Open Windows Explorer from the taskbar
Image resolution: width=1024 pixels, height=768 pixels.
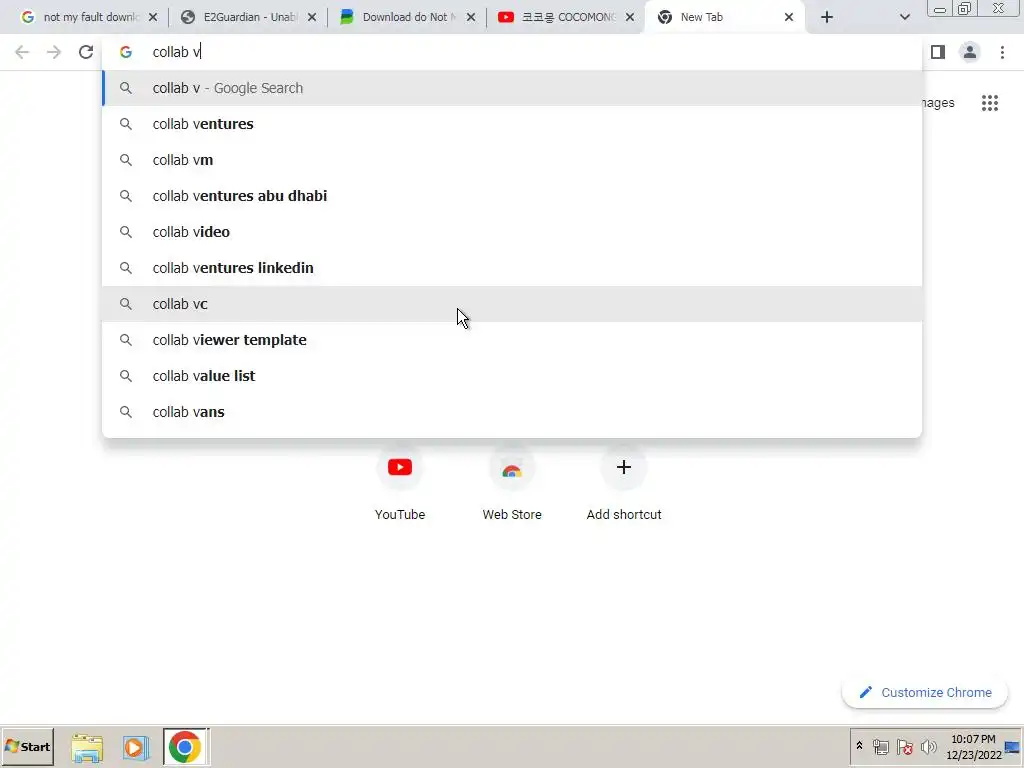pyautogui.click(x=87, y=747)
